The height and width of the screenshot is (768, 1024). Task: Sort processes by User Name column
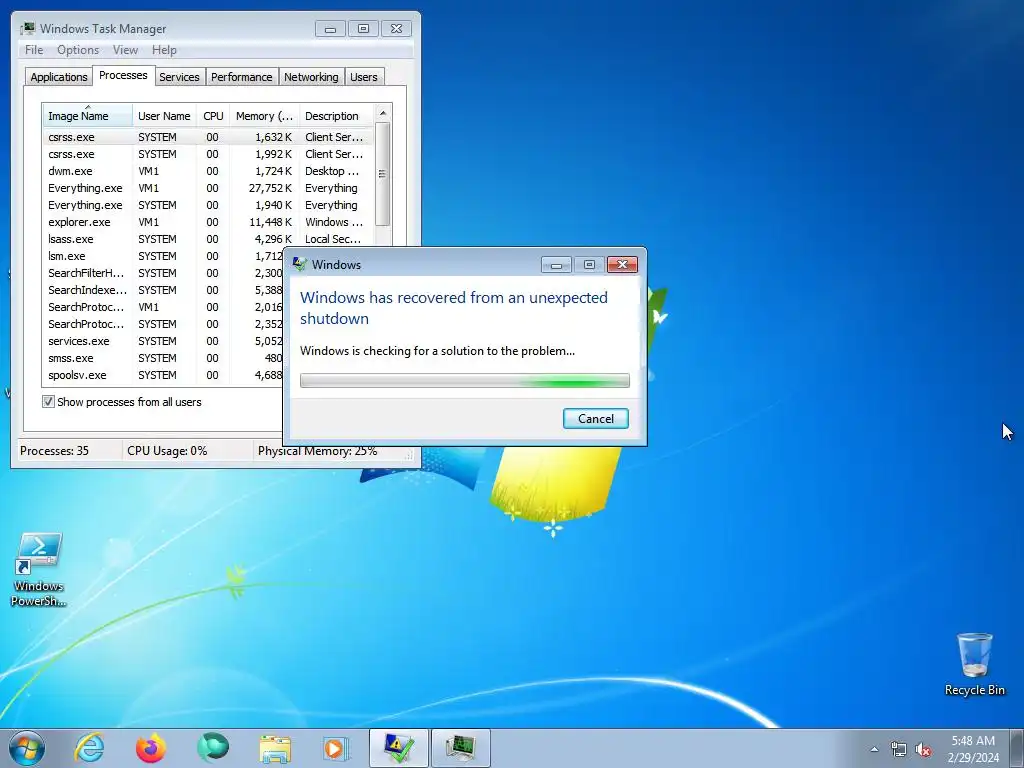coord(164,116)
